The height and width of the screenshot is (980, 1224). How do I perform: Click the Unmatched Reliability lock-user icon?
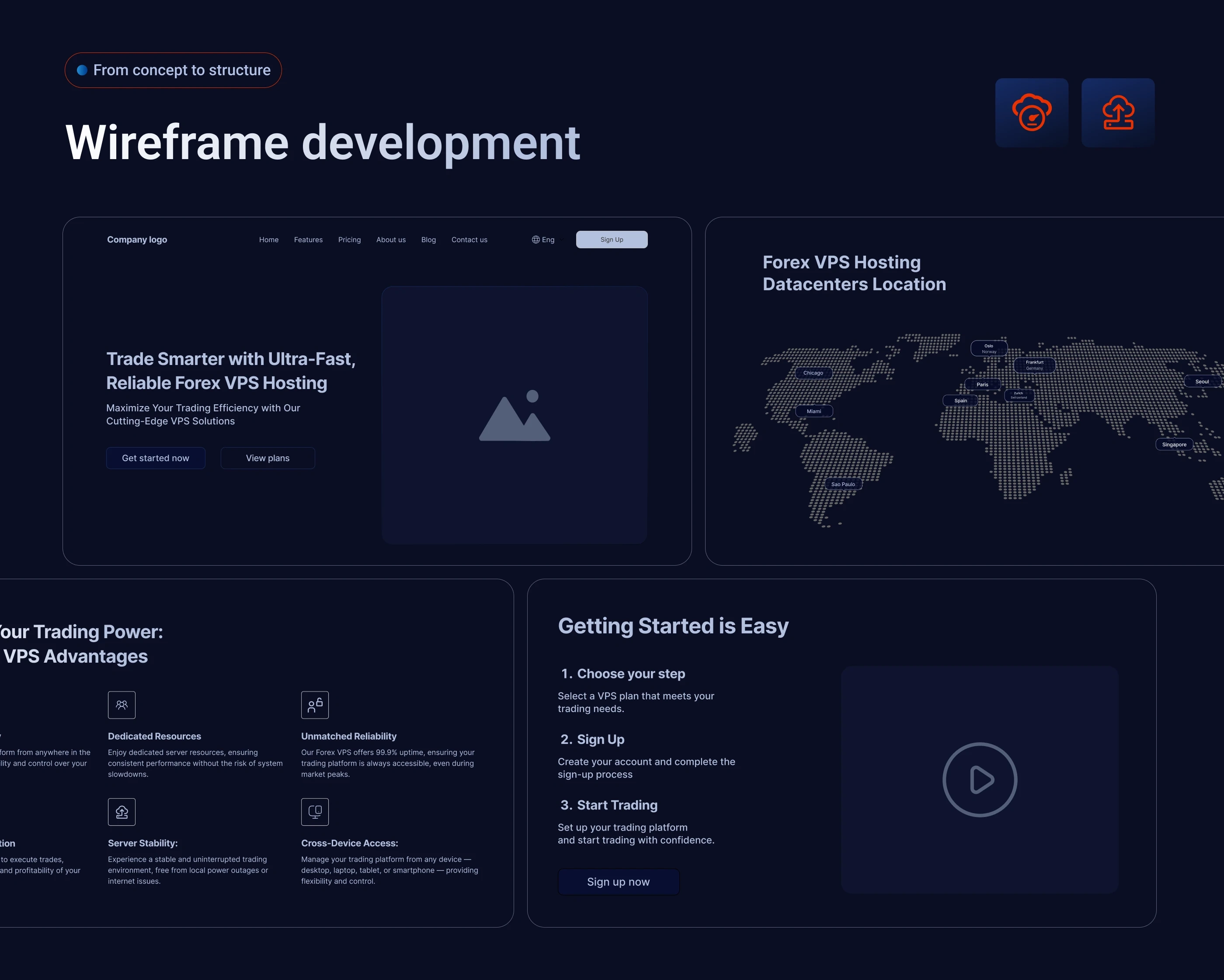point(315,705)
